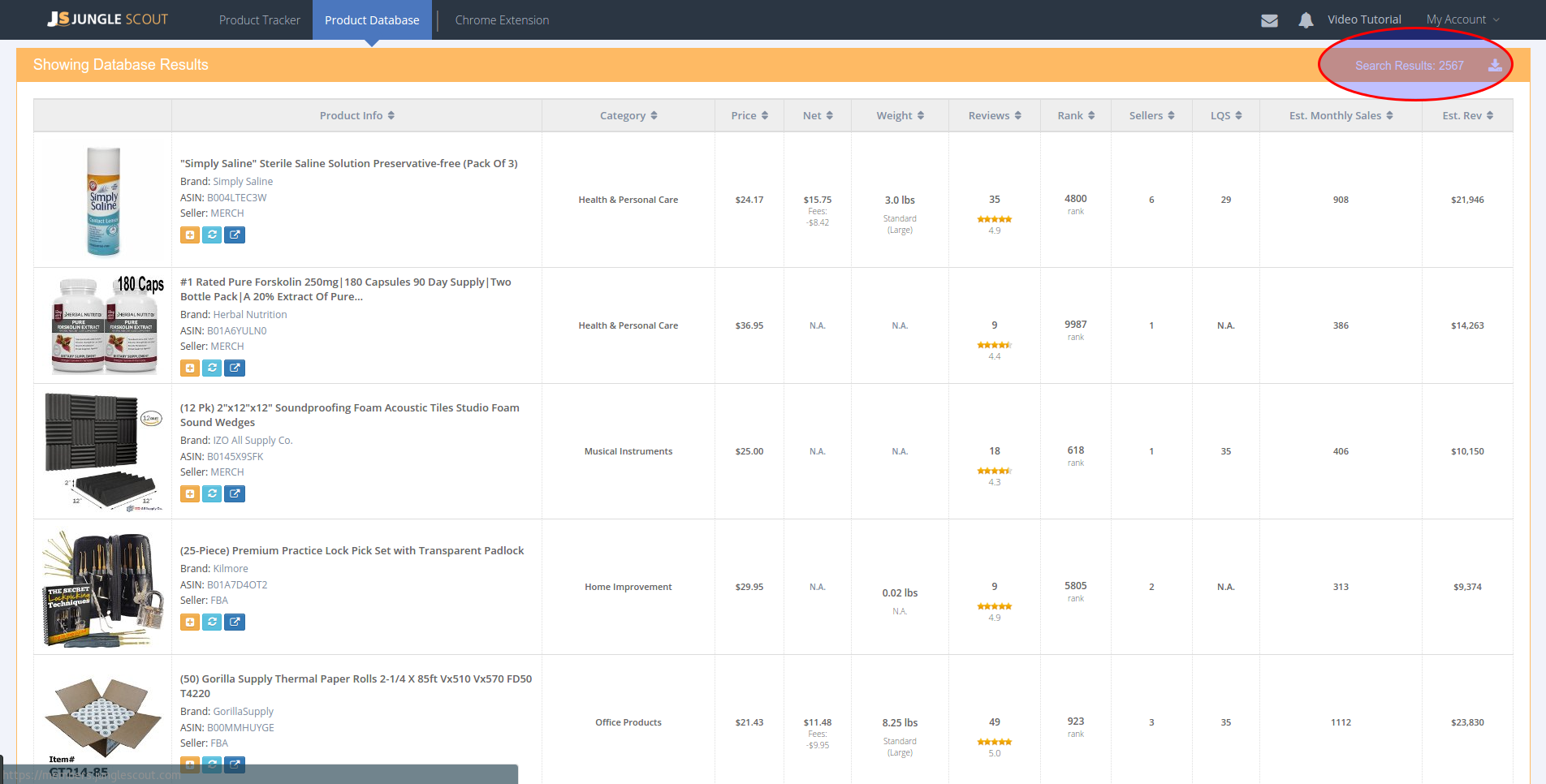The image size is (1546, 784).
Task: Open Lock Pick Set listing via external link icon
Action: point(235,622)
